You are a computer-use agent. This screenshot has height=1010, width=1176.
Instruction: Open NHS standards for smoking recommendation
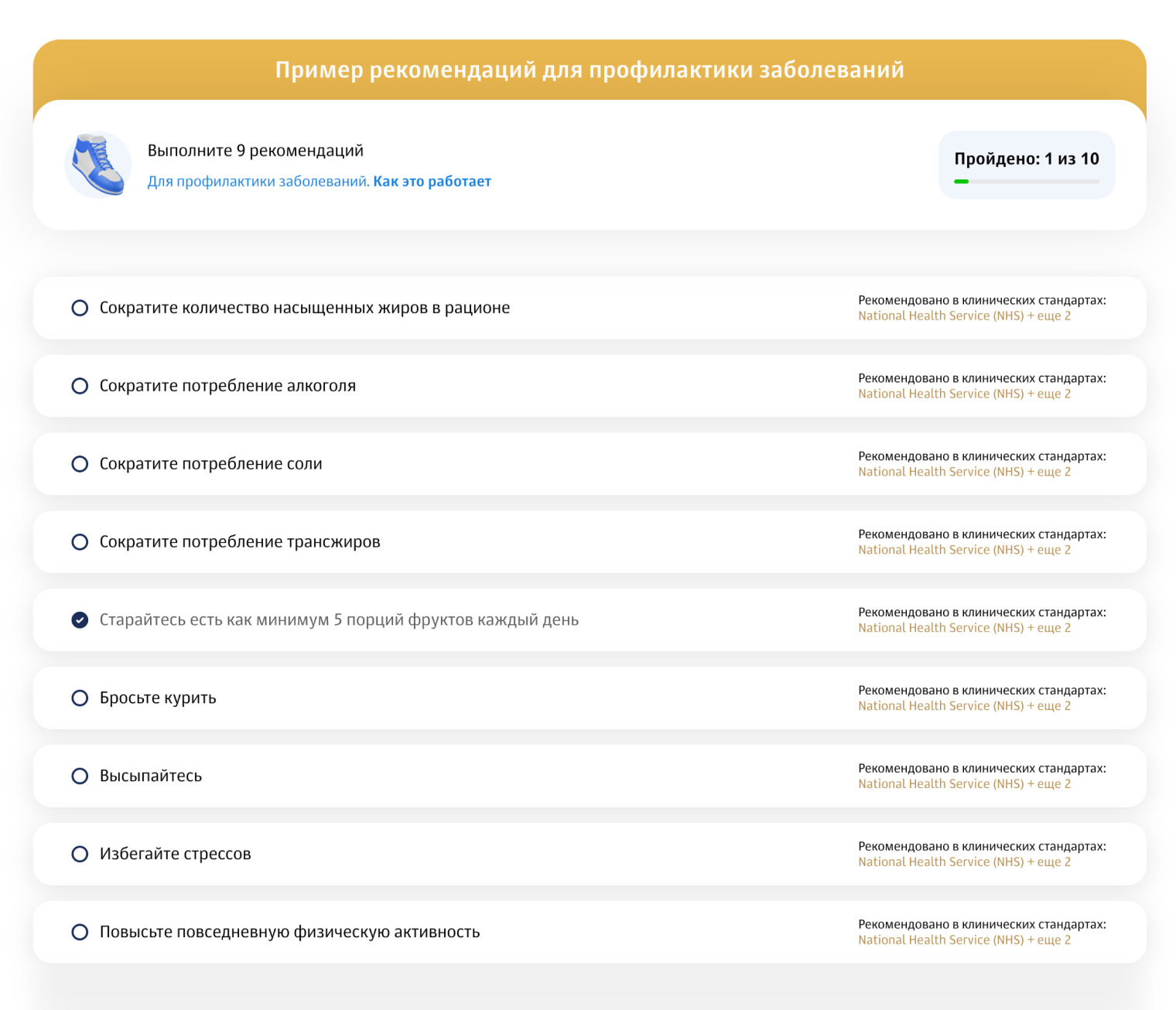coord(965,705)
